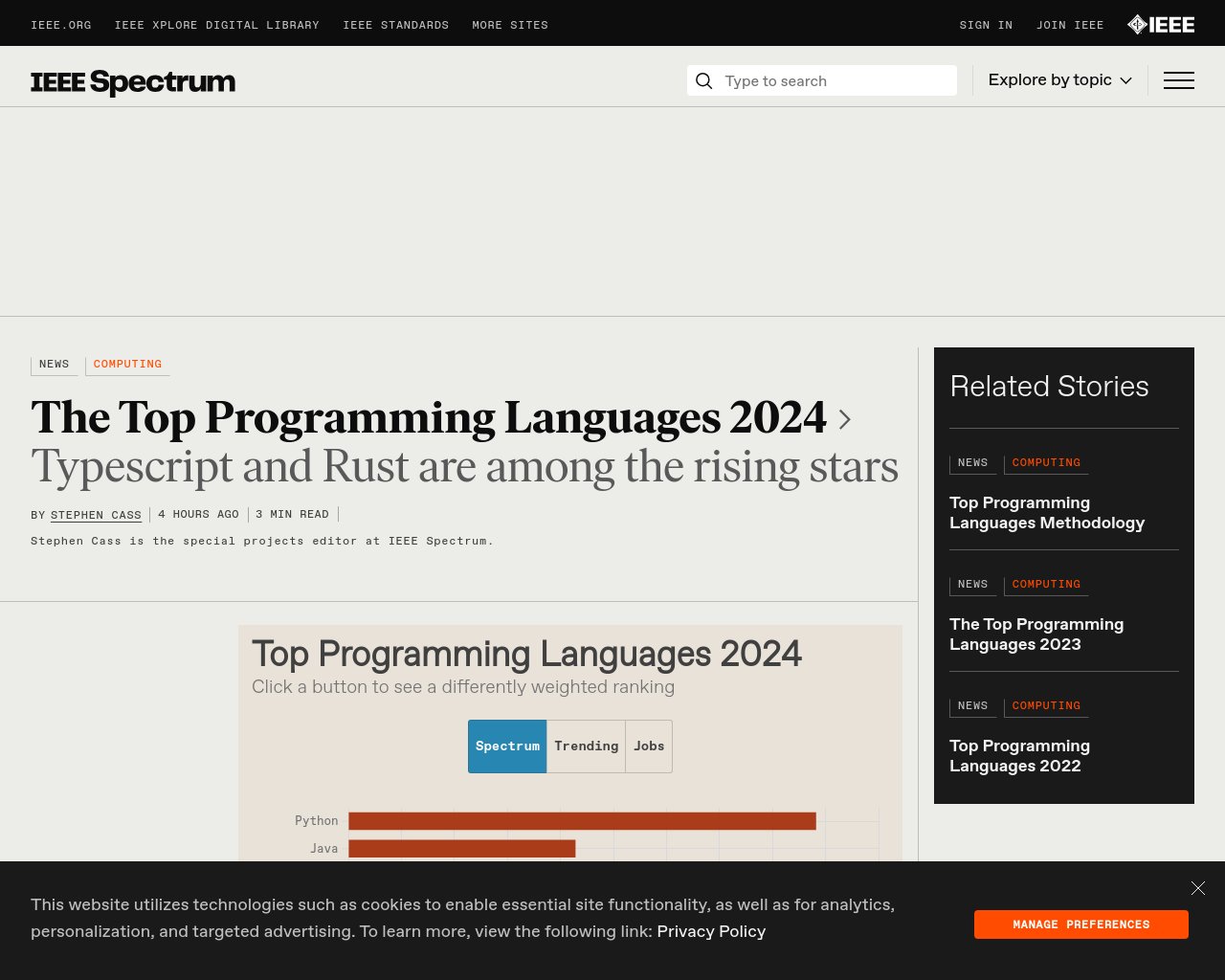Screen dimensions: 1225x980
Task: Click NEWS tag above 2023 story
Action: click(x=972, y=585)
